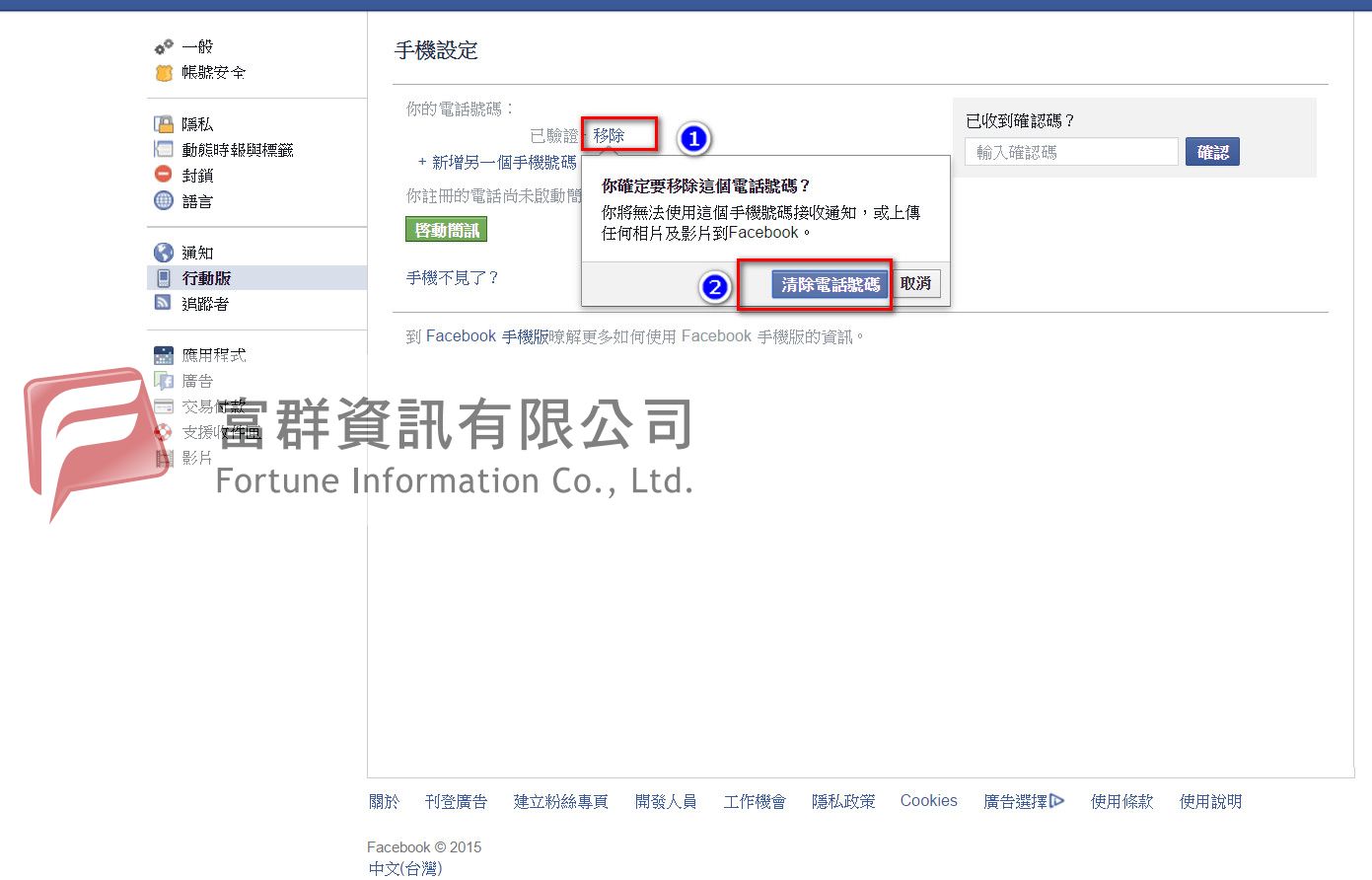The image size is (1372, 880).
Task: Click the apps grid icon
Action: pos(164,355)
